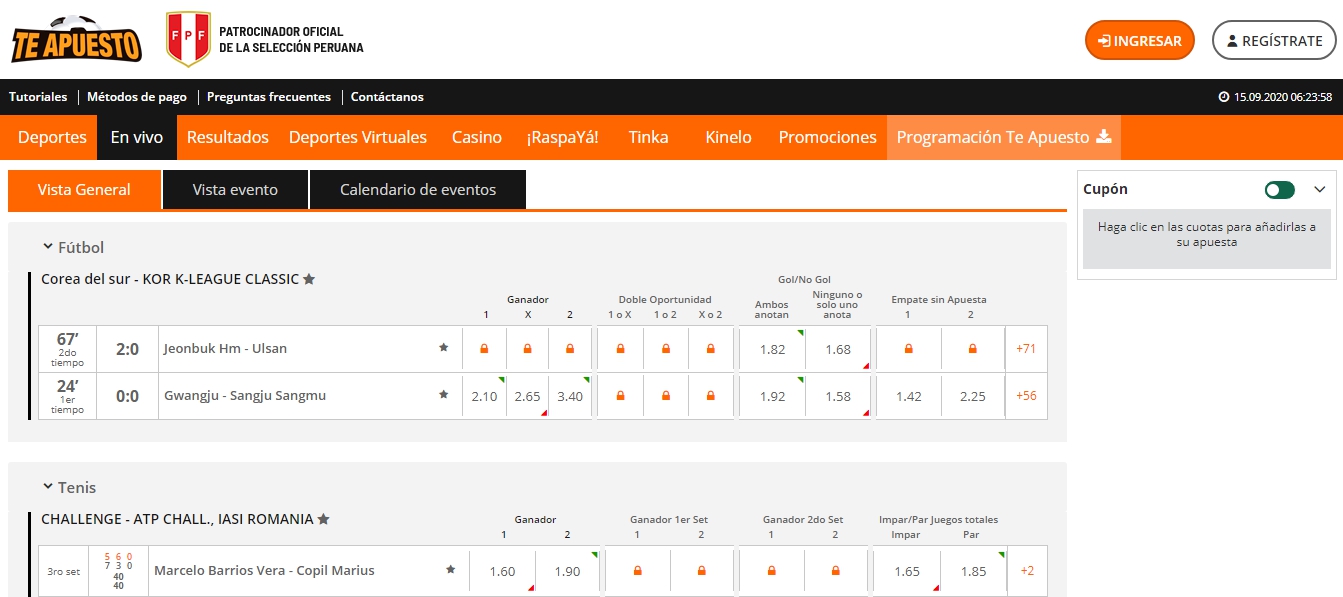1343x597 pixels.
Task: Click the INGRESAR login button
Action: click(1139, 41)
